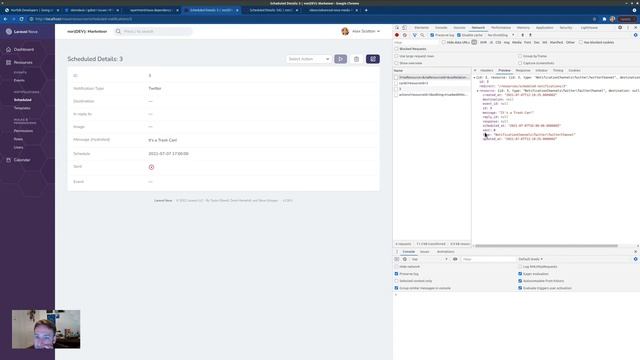This screenshot has width=640, height=360.
Task: Open the Default levels dropdown
Action: pos(530,259)
